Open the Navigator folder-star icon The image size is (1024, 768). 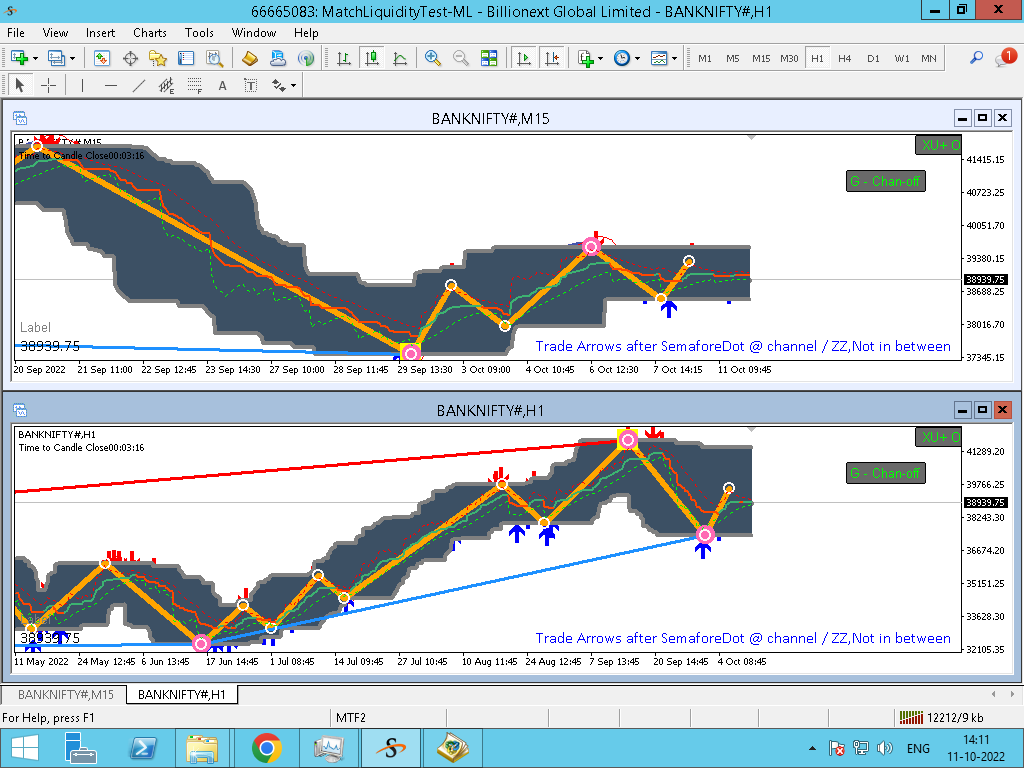(x=158, y=58)
